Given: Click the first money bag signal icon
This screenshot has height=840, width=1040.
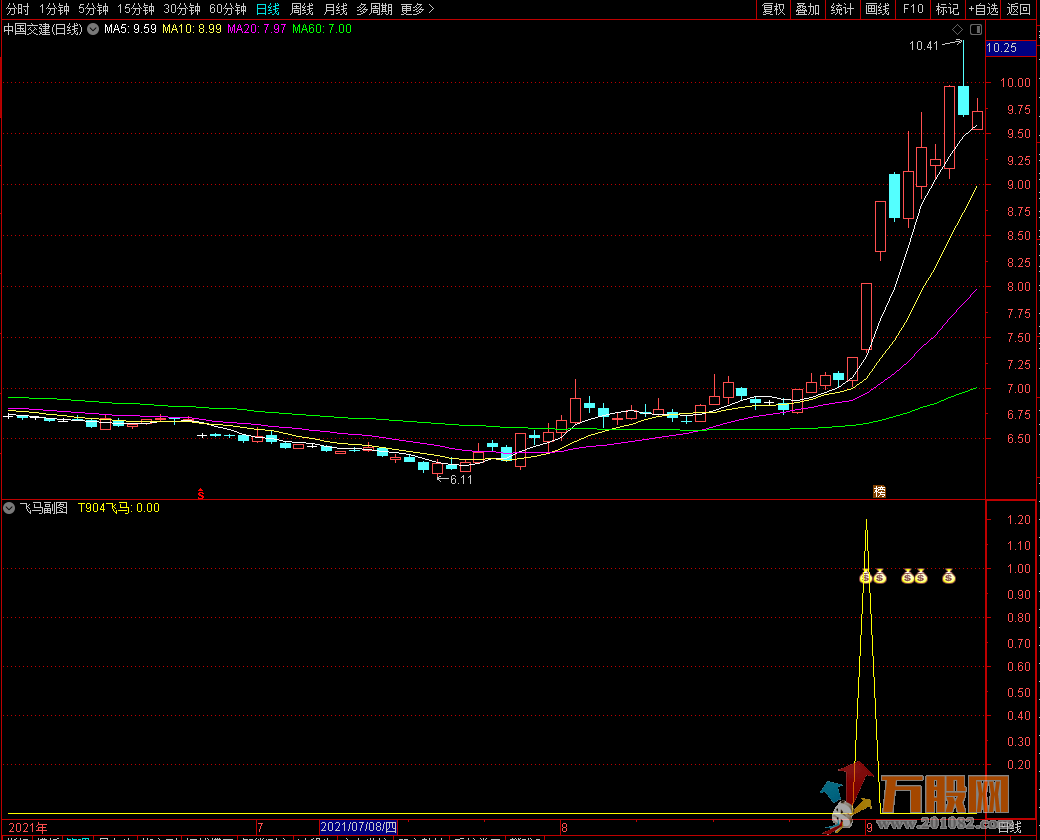Looking at the screenshot, I should coord(866,577).
